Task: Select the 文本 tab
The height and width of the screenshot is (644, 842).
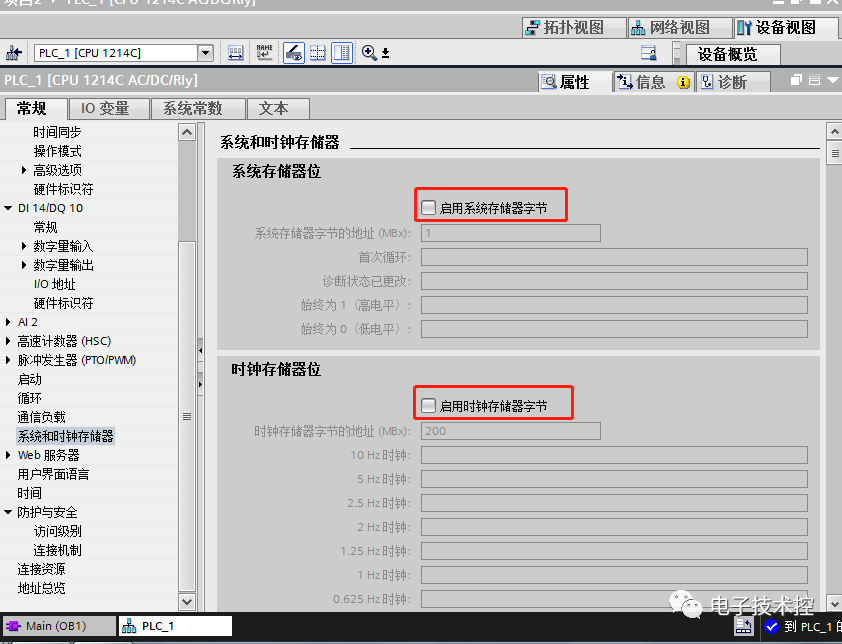Action: click(278, 109)
